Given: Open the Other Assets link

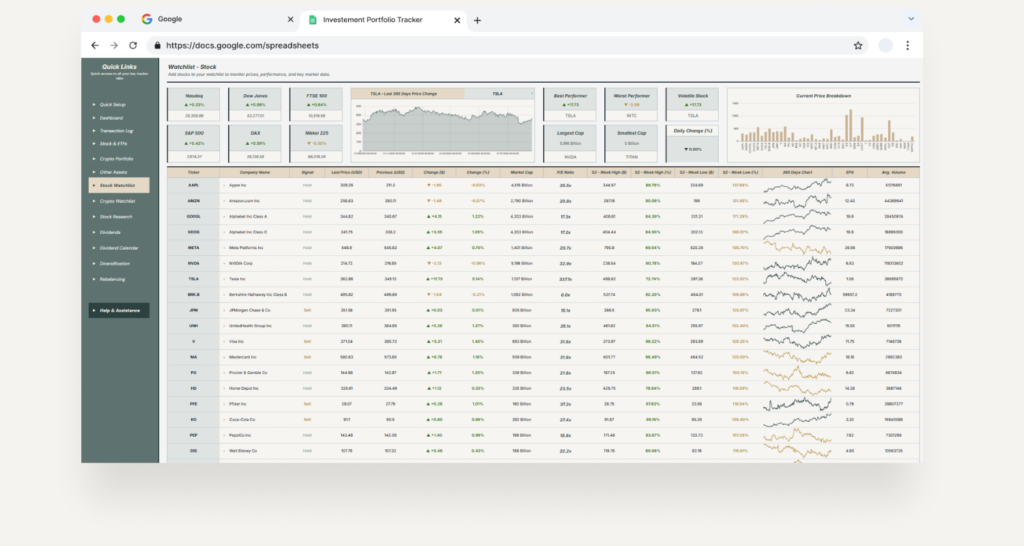Looking at the screenshot, I should (113, 172).
